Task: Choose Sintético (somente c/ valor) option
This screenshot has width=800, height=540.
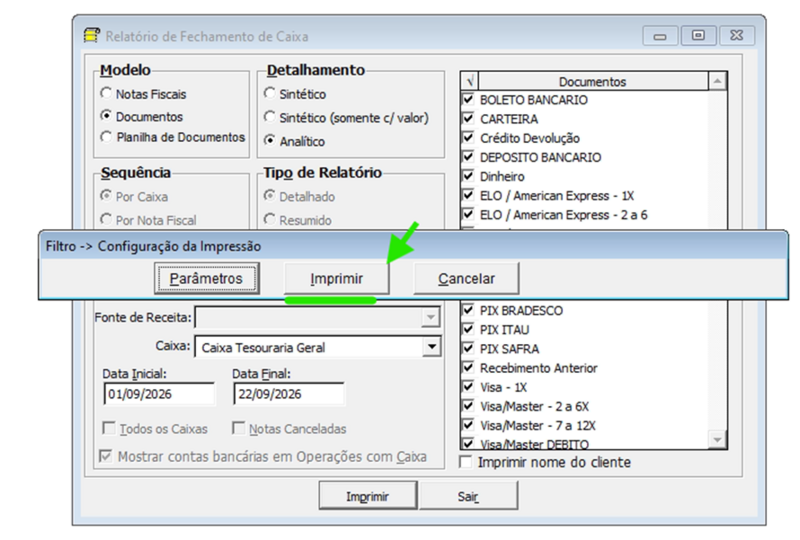Action: point(269,117)
